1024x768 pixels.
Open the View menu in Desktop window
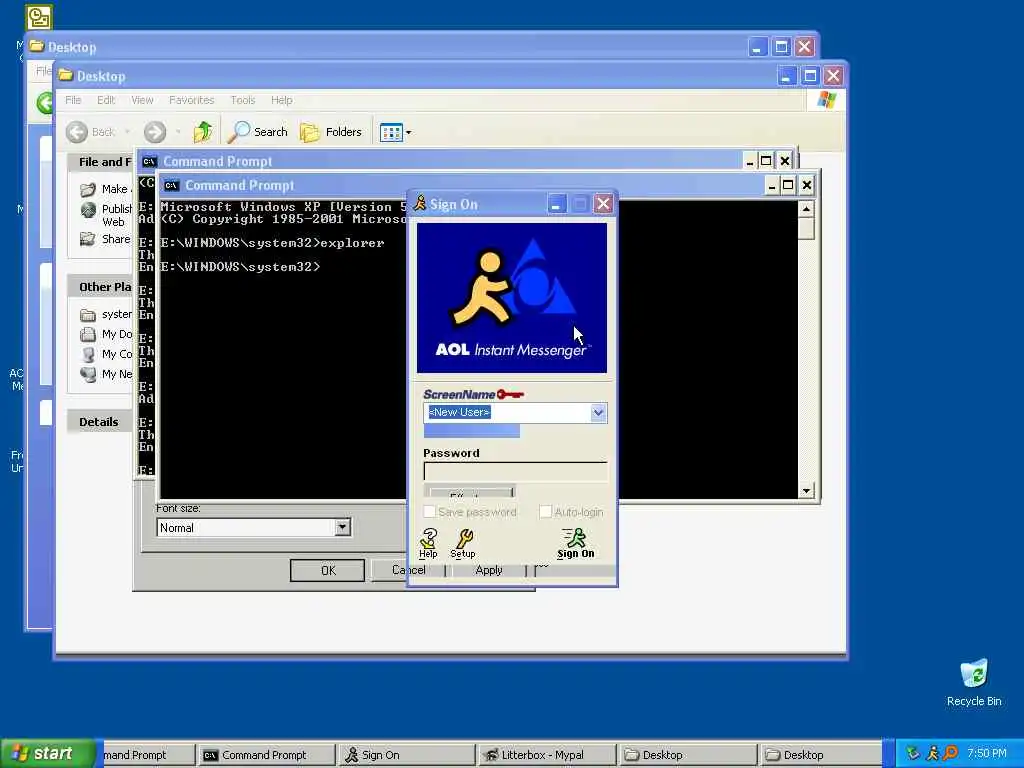[x=142, y=100]
